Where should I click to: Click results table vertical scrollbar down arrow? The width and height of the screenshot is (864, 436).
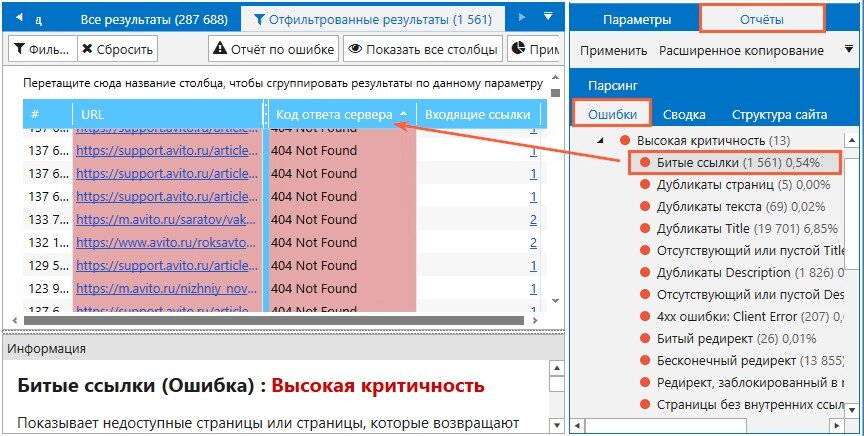[x=555, y=301]
